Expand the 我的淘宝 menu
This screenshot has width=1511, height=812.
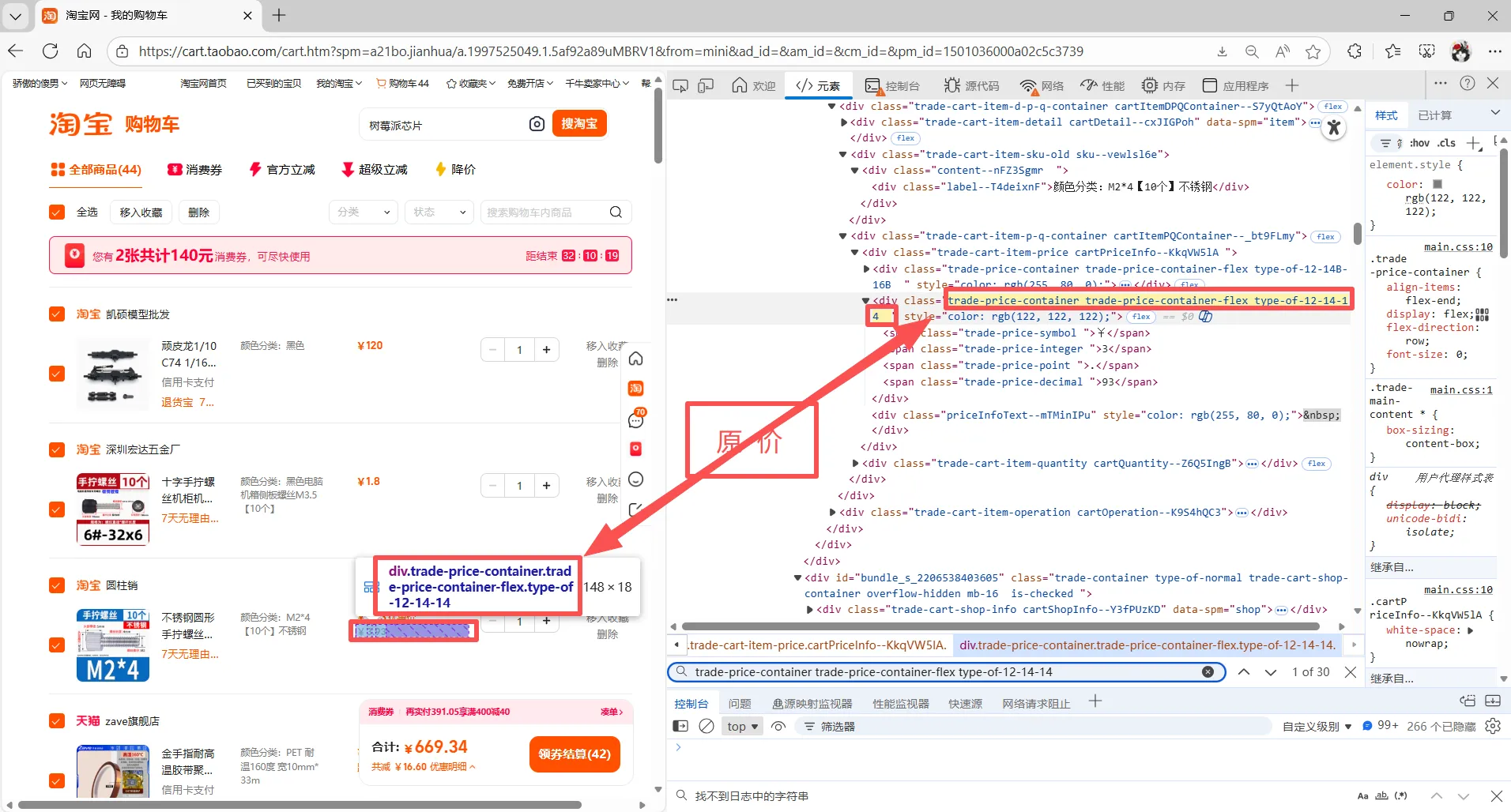pos(339,83)
